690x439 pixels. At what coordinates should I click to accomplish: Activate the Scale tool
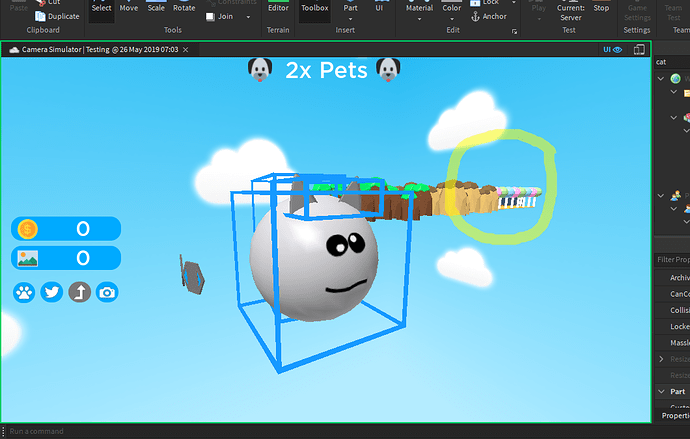coord(156,7)
